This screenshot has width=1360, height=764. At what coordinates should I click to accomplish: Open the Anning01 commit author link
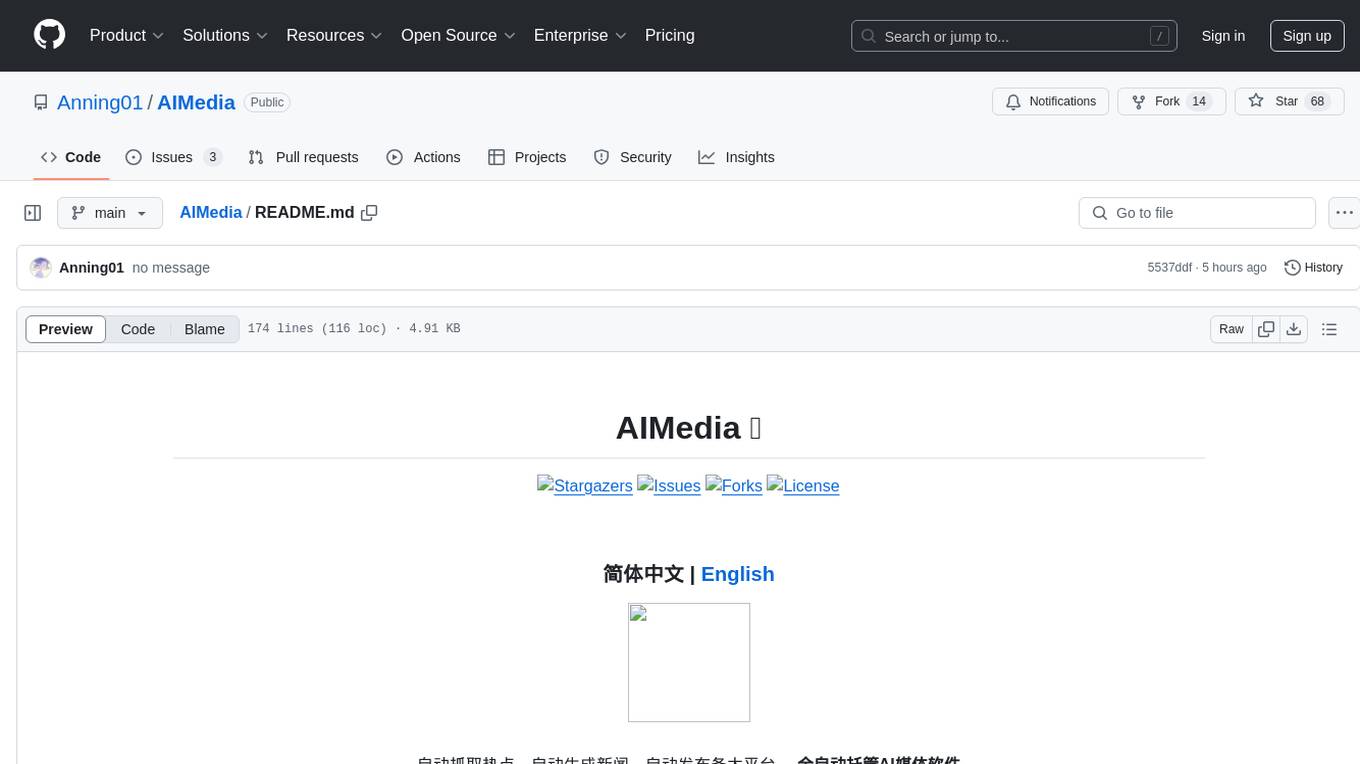coord(92,268)
